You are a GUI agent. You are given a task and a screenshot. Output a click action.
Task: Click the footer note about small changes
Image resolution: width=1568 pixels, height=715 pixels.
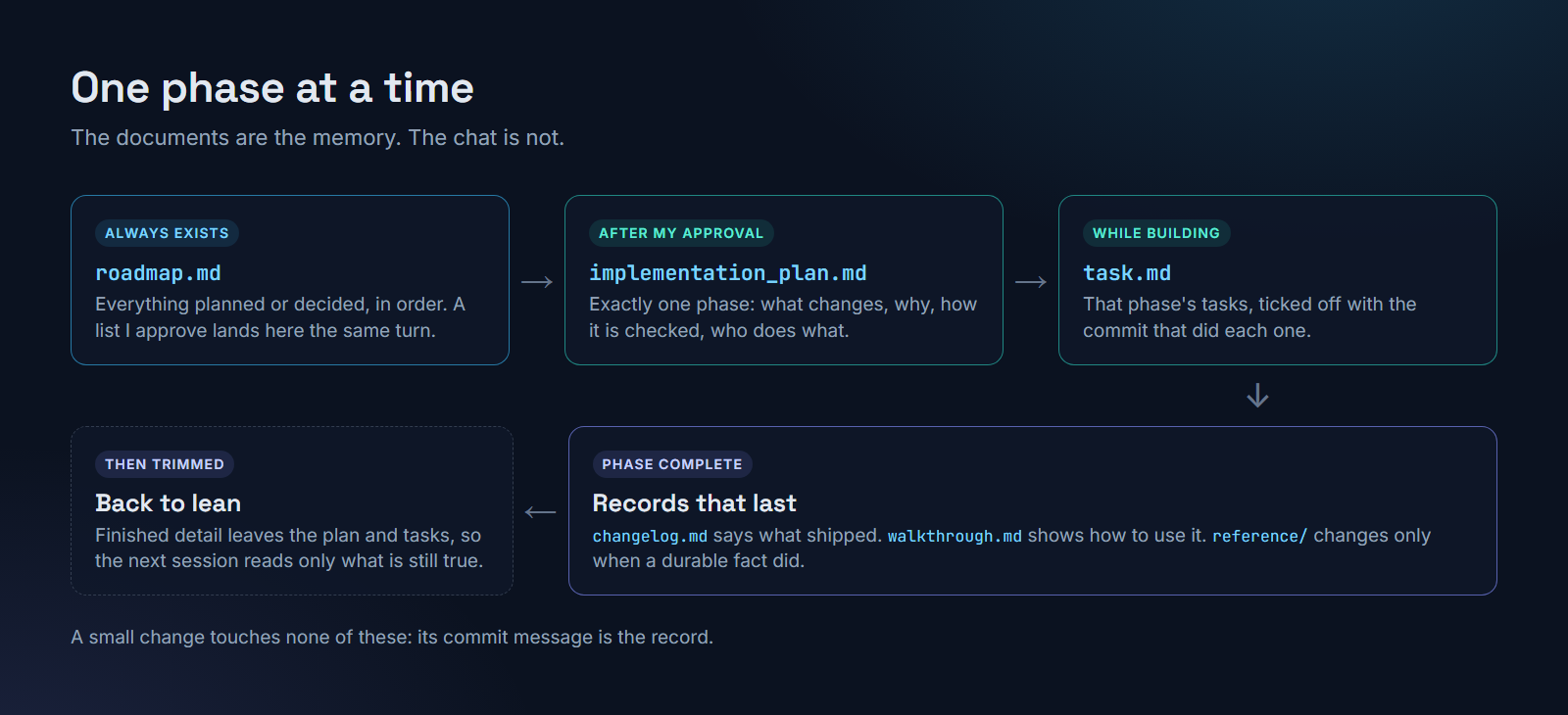pyautogui.click(x=392, y=638)
